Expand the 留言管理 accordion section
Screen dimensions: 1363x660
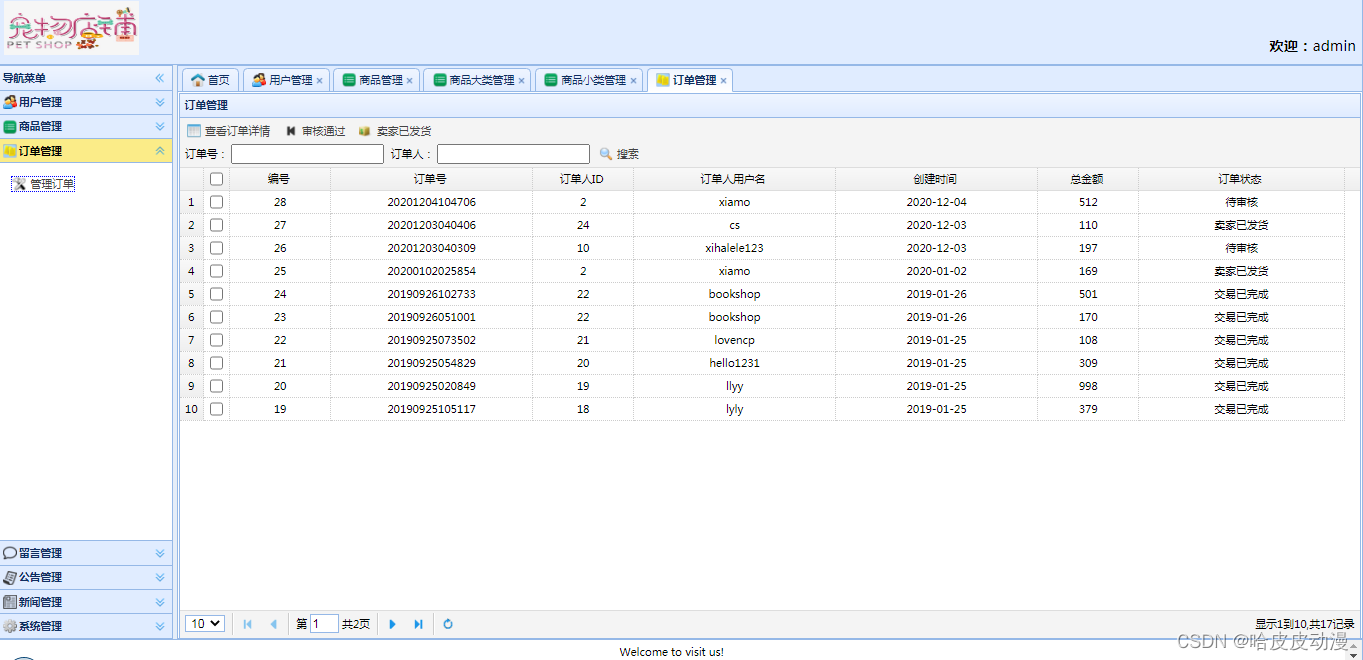(159, 553)
